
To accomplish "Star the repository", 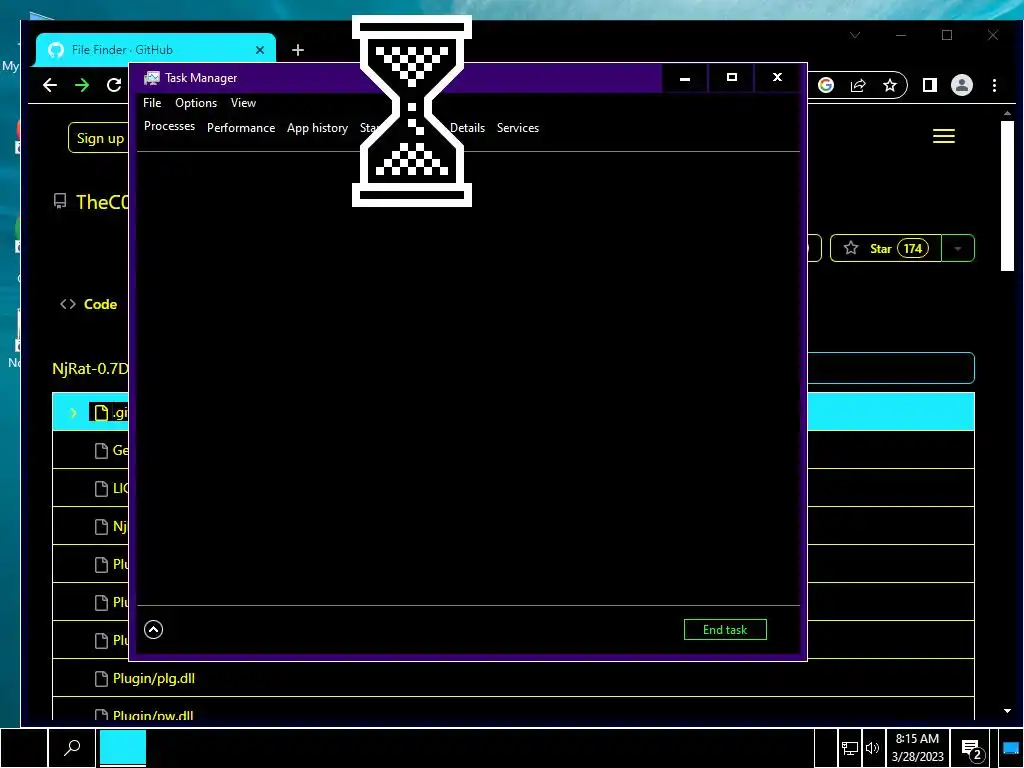I will [886, 248].
